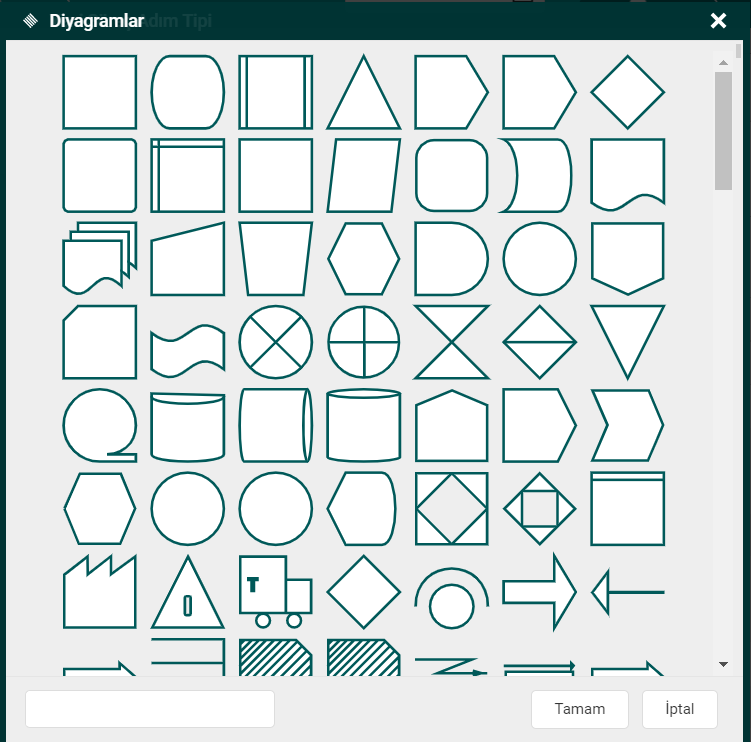The width and height of the screenshot is (751, 742).
Task: Pick the chevron step arrow shape
Action: pyautogui.click(x=627, y=426)
